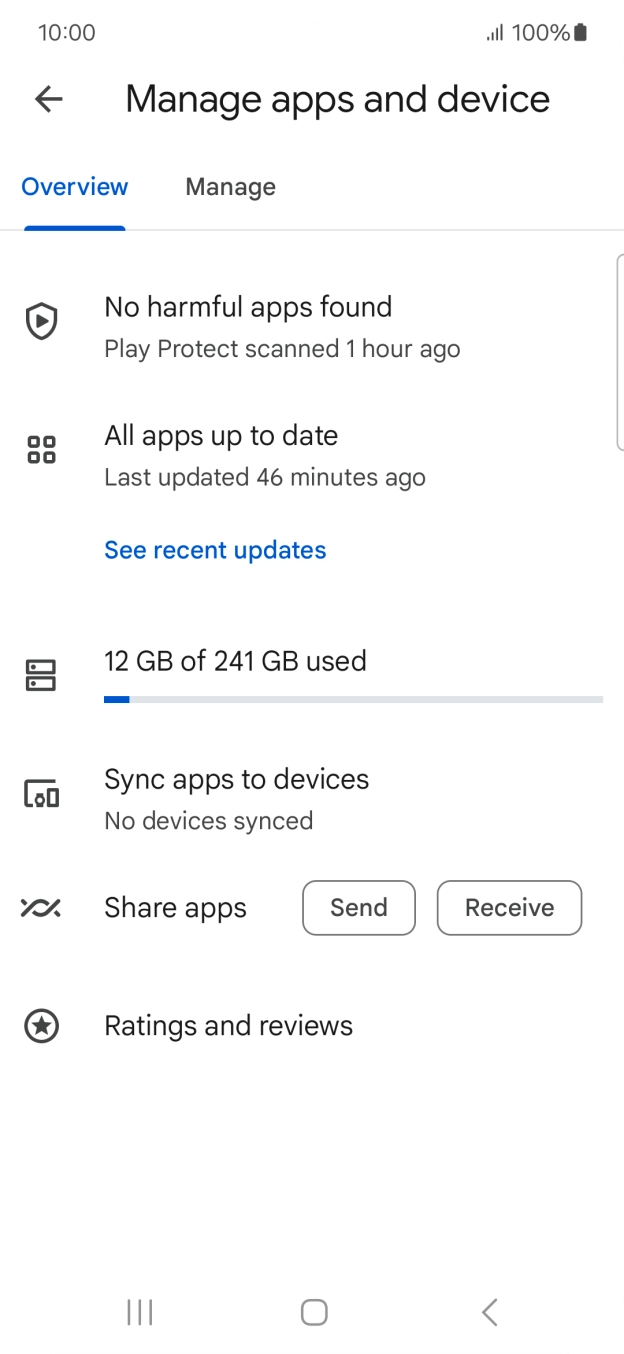Viewport: 624px width, 1354px height.
Task: Tap the sync devices icon
Action: click(41, 795)
